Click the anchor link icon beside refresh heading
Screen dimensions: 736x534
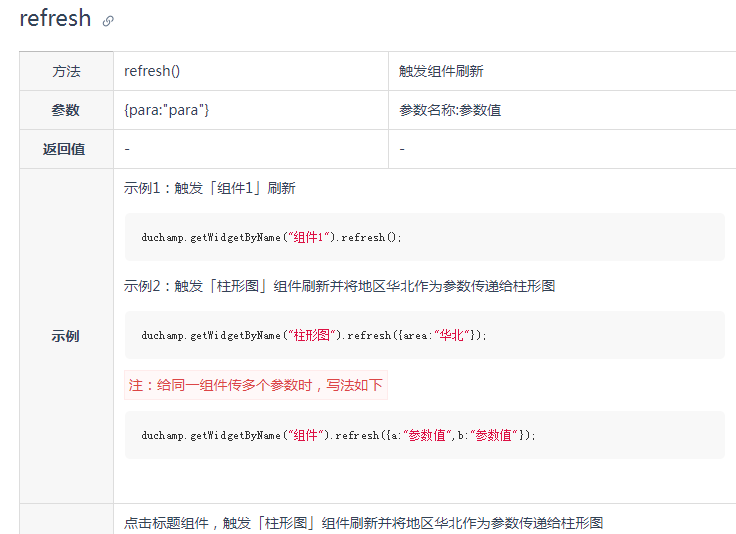point(108,21)
